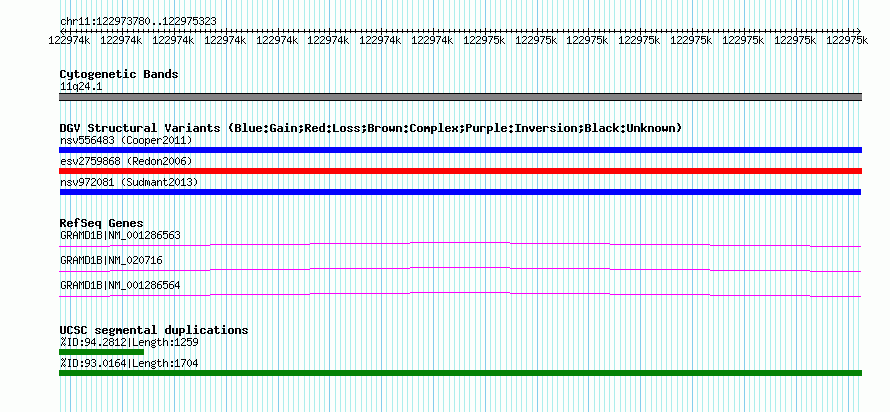The width and height of the screenshot is (890, 412).
Task: Click the magenta NM_020716 transcript line
Action: click(460, 269)
